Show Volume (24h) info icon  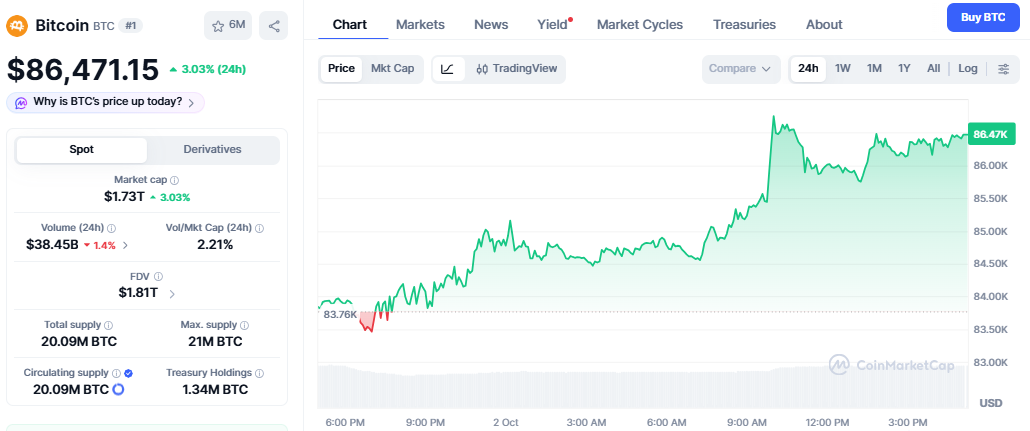pos(111,228)
